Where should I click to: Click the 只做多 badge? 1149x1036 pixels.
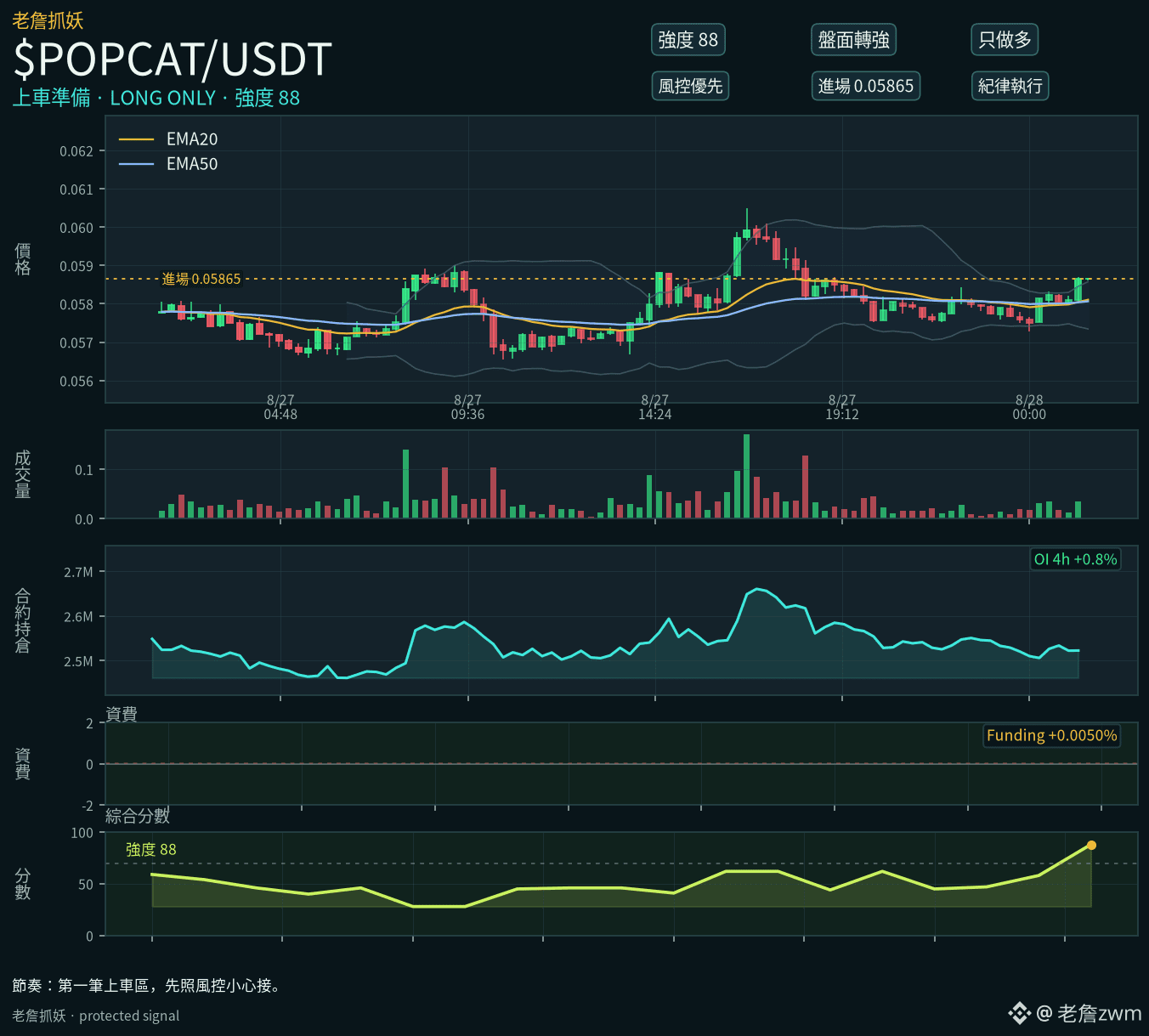(1005, 40)
